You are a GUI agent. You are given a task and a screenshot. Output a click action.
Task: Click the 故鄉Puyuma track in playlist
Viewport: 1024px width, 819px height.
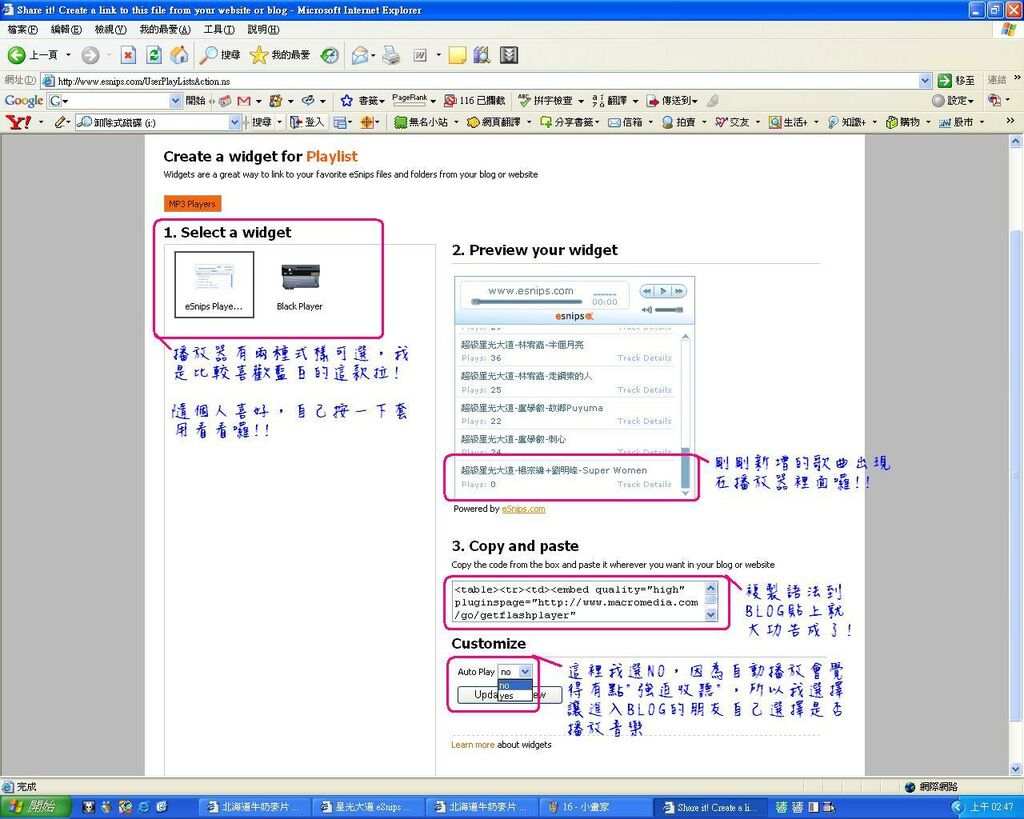click(532, 408)
